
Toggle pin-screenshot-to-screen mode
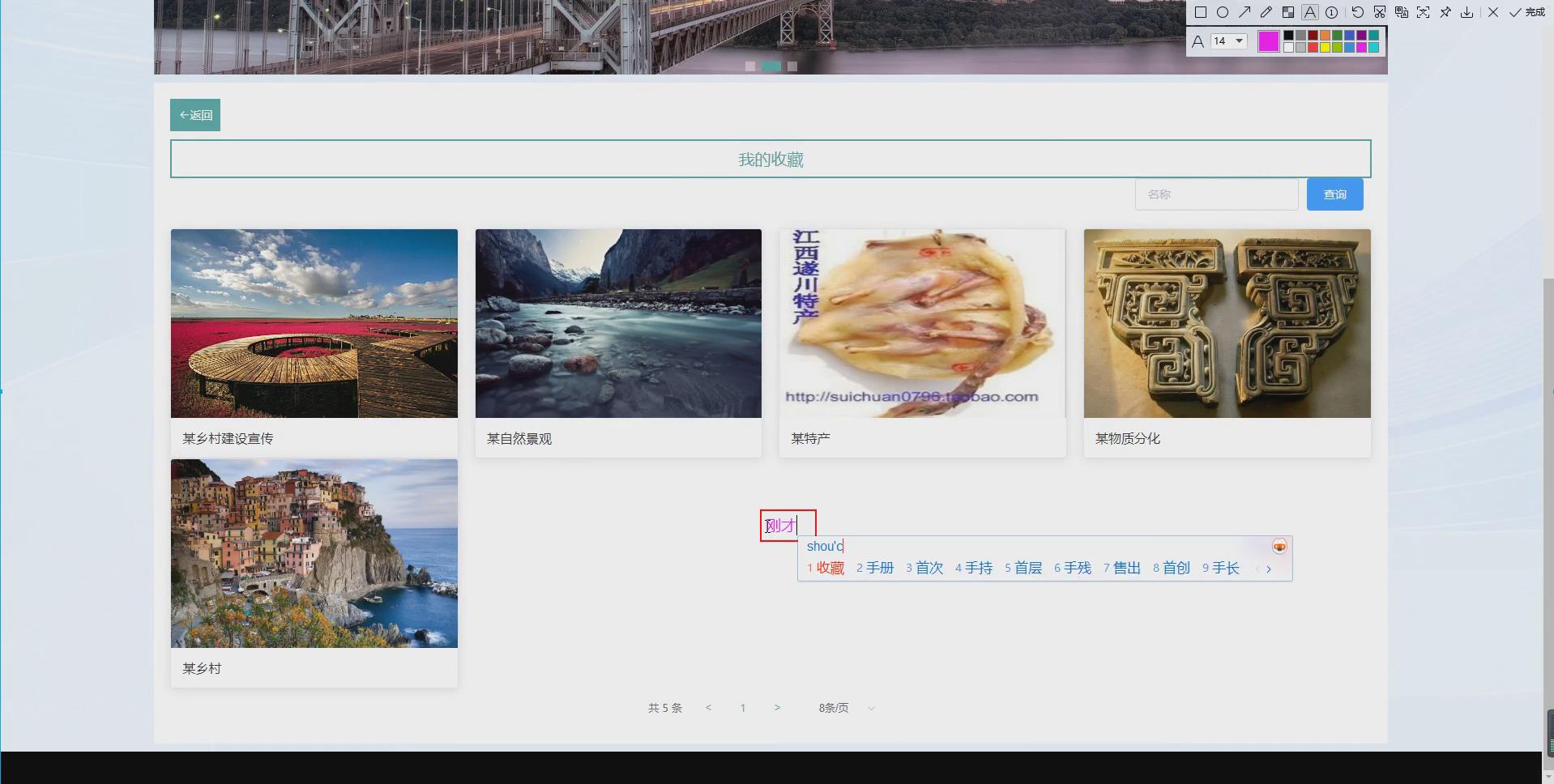pyautogui.click(x=1445, y=12)
